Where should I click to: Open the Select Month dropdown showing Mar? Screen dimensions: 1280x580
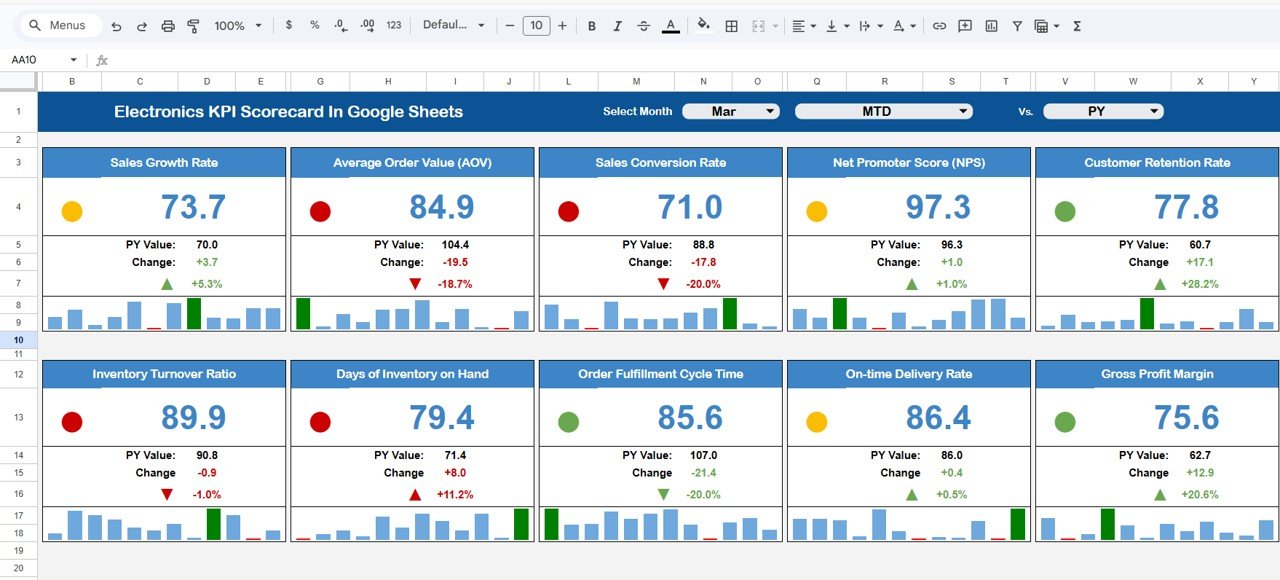click(x=731, y=111)
